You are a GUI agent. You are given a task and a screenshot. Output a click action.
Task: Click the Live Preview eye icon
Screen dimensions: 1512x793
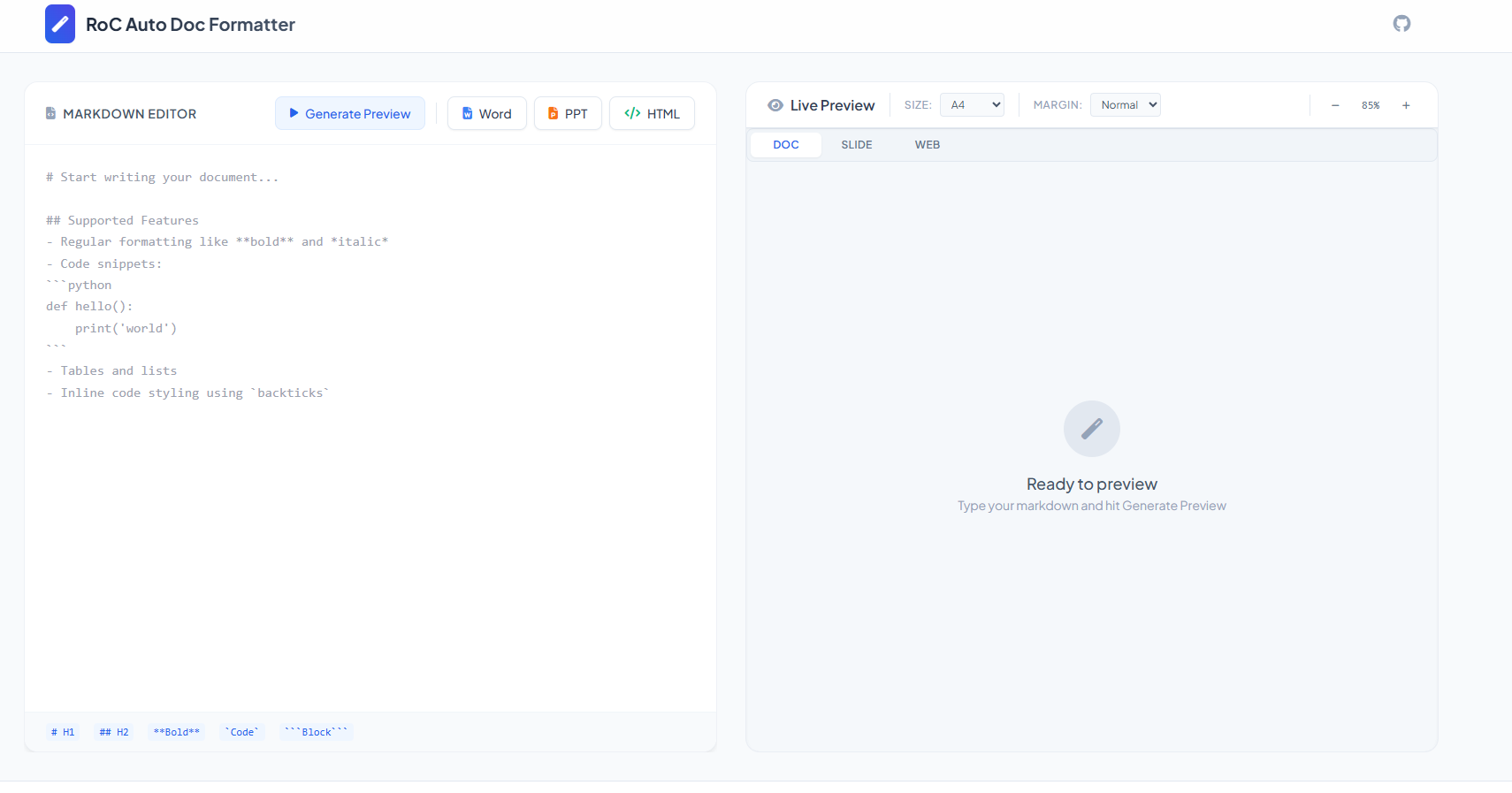(x=775, y=105)
